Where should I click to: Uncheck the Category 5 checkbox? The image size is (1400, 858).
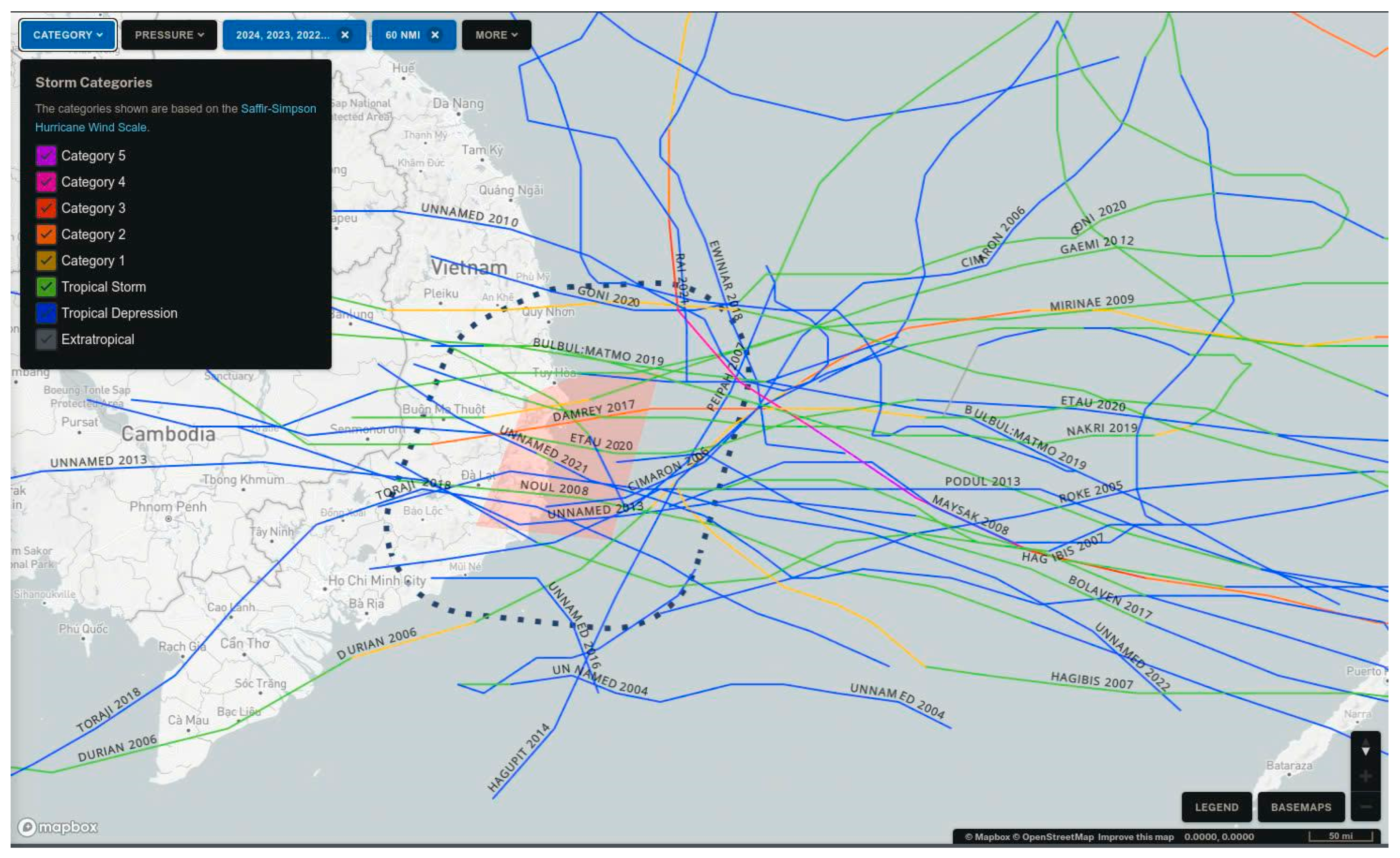(x=46, y=156)
